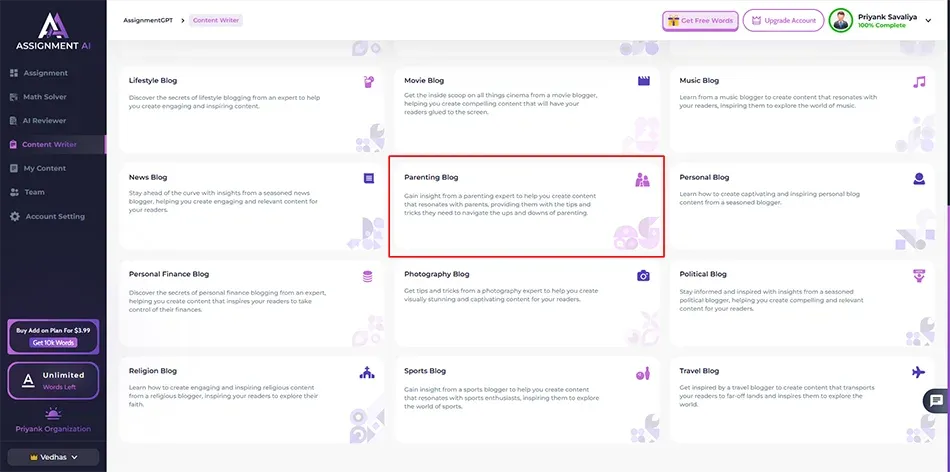Click the Photography Blog camera icon
This screenshot has width=950, height=472.
(643, 275)
